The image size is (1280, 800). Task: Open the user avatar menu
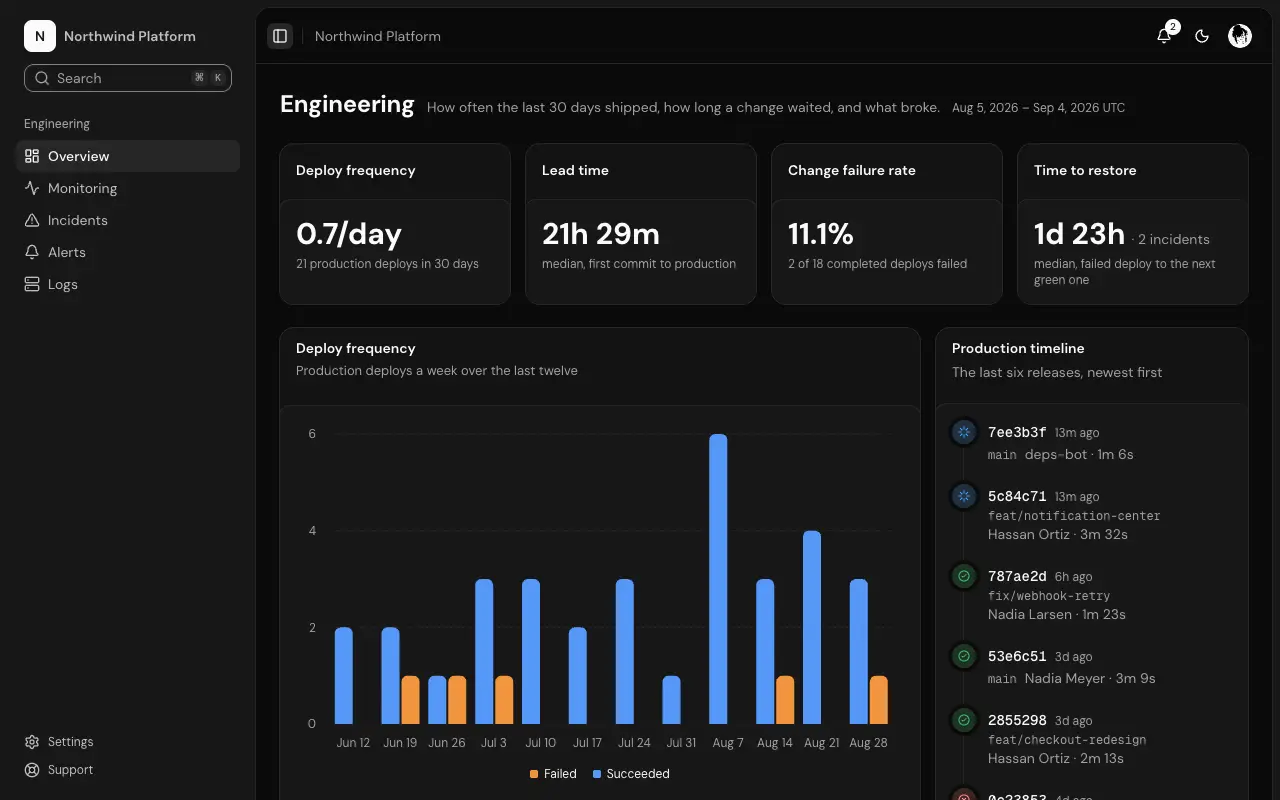click(x=1240, y=36)
